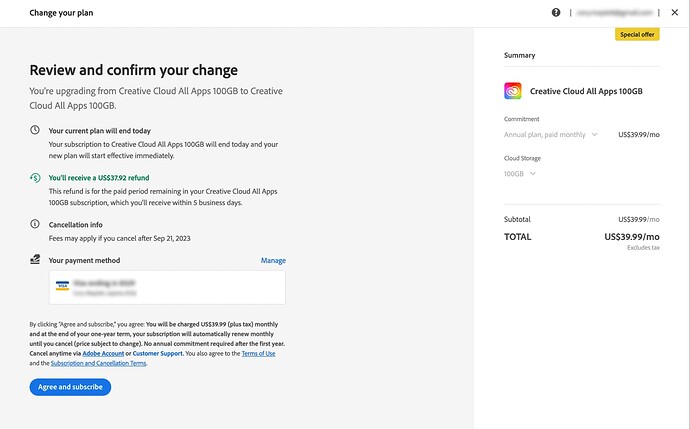Viewport: 690px width, 429px height.
Task: Click the 'You'll receive a US$37.92 refund' text
Action: 99,178
